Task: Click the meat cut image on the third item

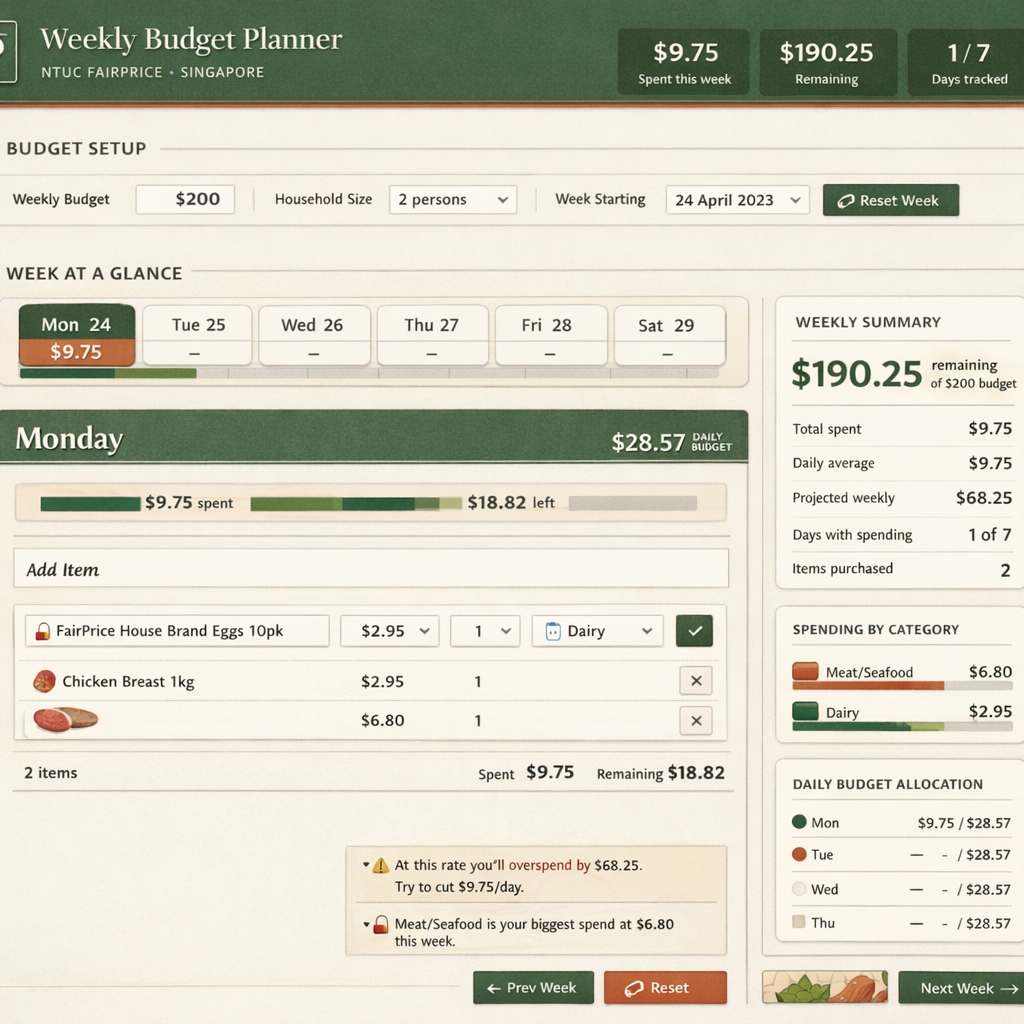Action: (x=63, y=721)
